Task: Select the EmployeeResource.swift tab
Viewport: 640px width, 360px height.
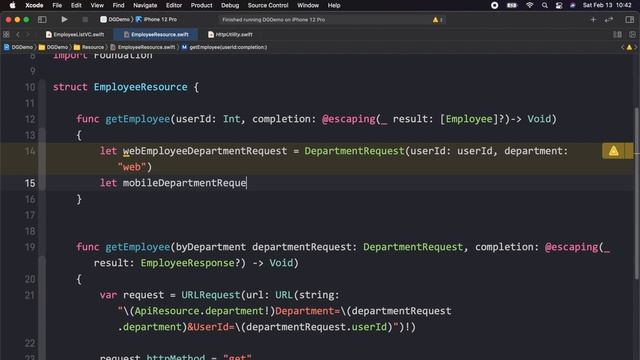Action: (x=157, y=34)
